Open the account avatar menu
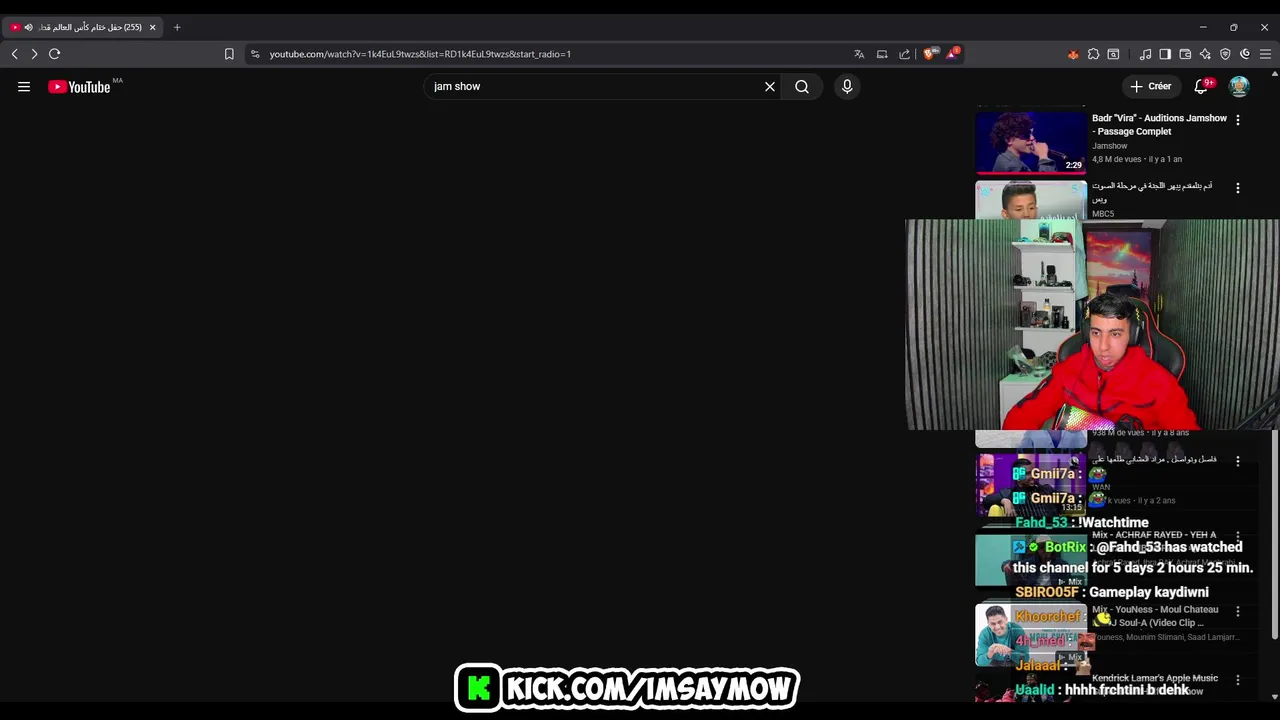 tap(1239, 87)
